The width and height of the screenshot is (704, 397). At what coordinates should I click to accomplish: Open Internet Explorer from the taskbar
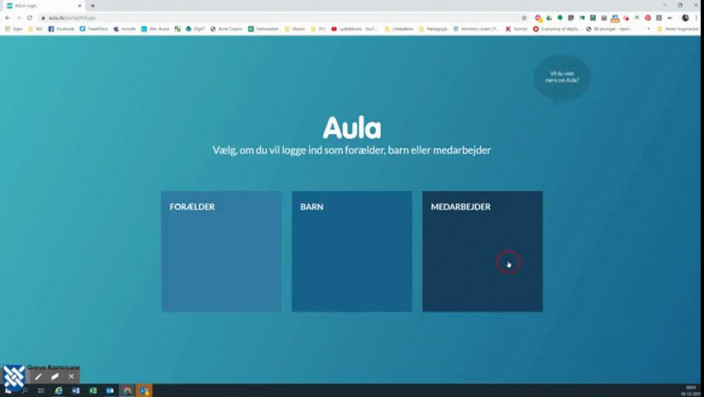pos(58,390)
